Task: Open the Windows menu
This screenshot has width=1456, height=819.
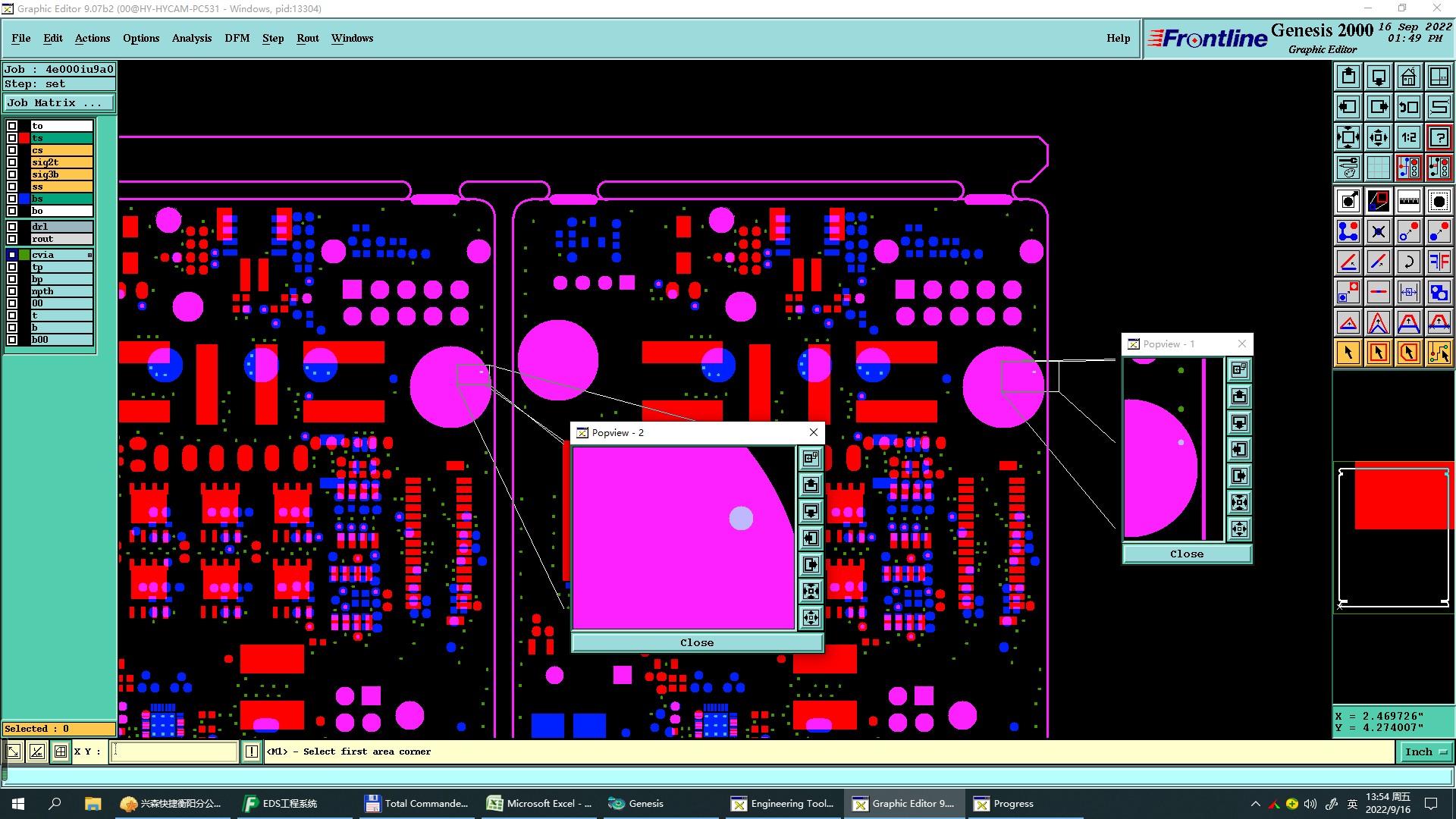Action: click(x=352, y=38)
